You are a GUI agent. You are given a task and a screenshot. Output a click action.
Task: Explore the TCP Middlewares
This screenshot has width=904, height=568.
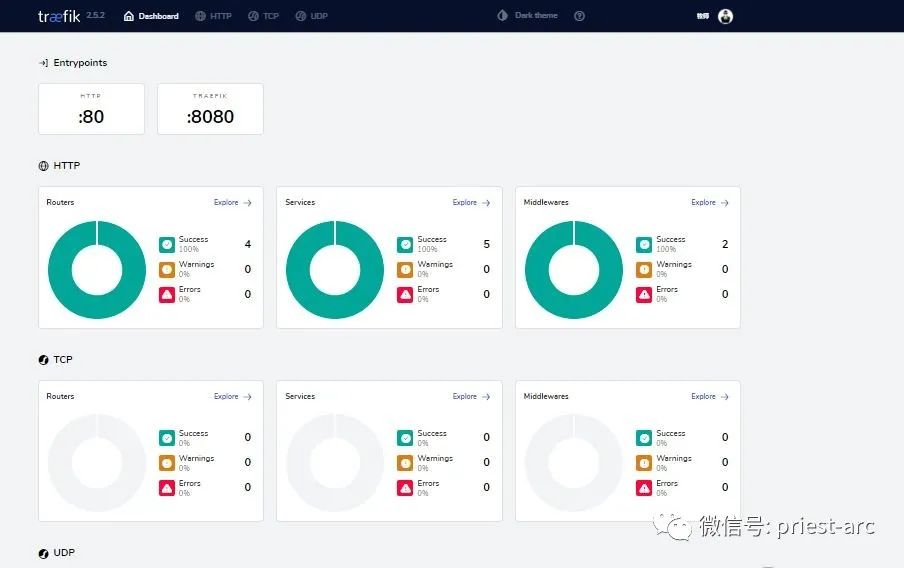[710, 396]
